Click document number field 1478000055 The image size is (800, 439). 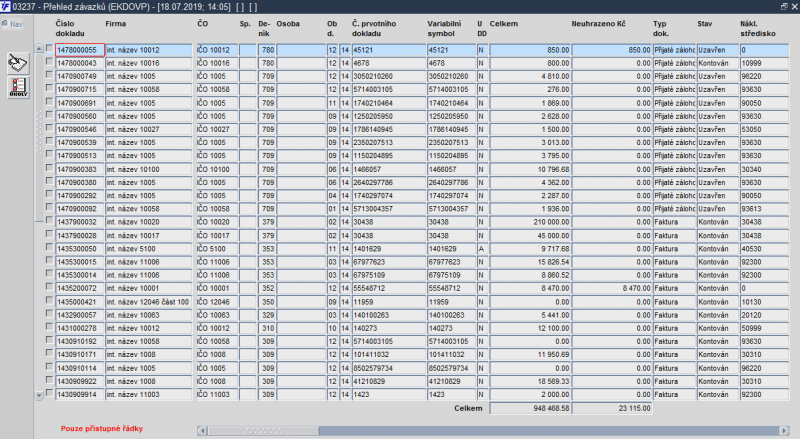tap(80, 50)
